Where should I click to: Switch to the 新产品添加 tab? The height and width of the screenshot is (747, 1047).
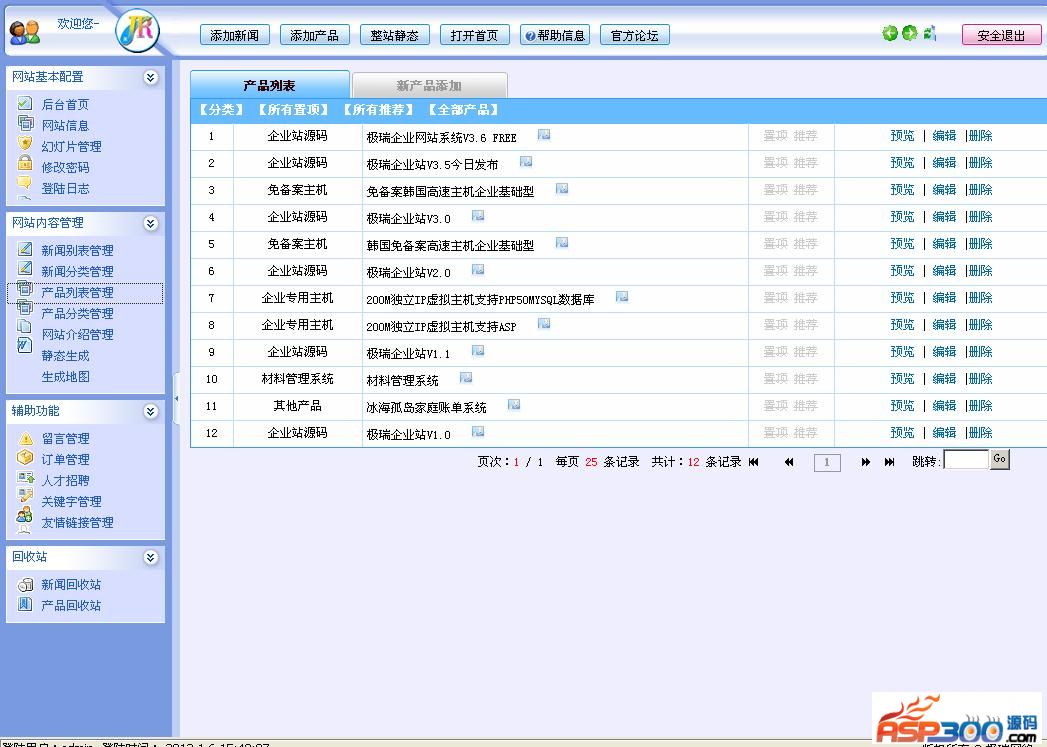(429, 86)
